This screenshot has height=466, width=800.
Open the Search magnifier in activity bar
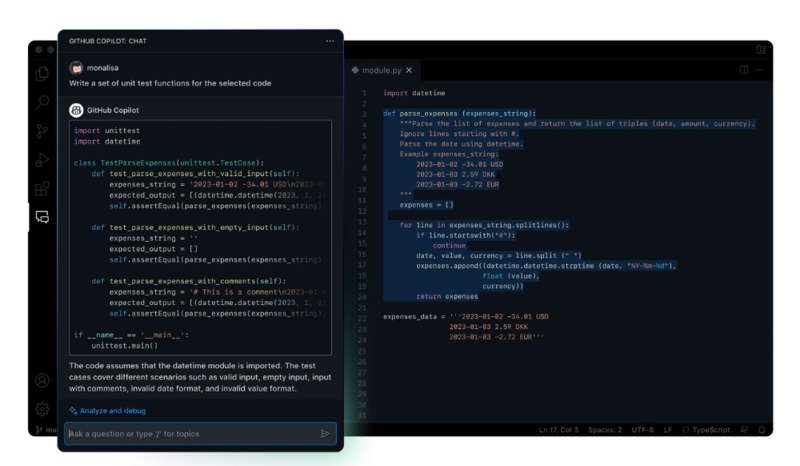[x=42, y=102]
